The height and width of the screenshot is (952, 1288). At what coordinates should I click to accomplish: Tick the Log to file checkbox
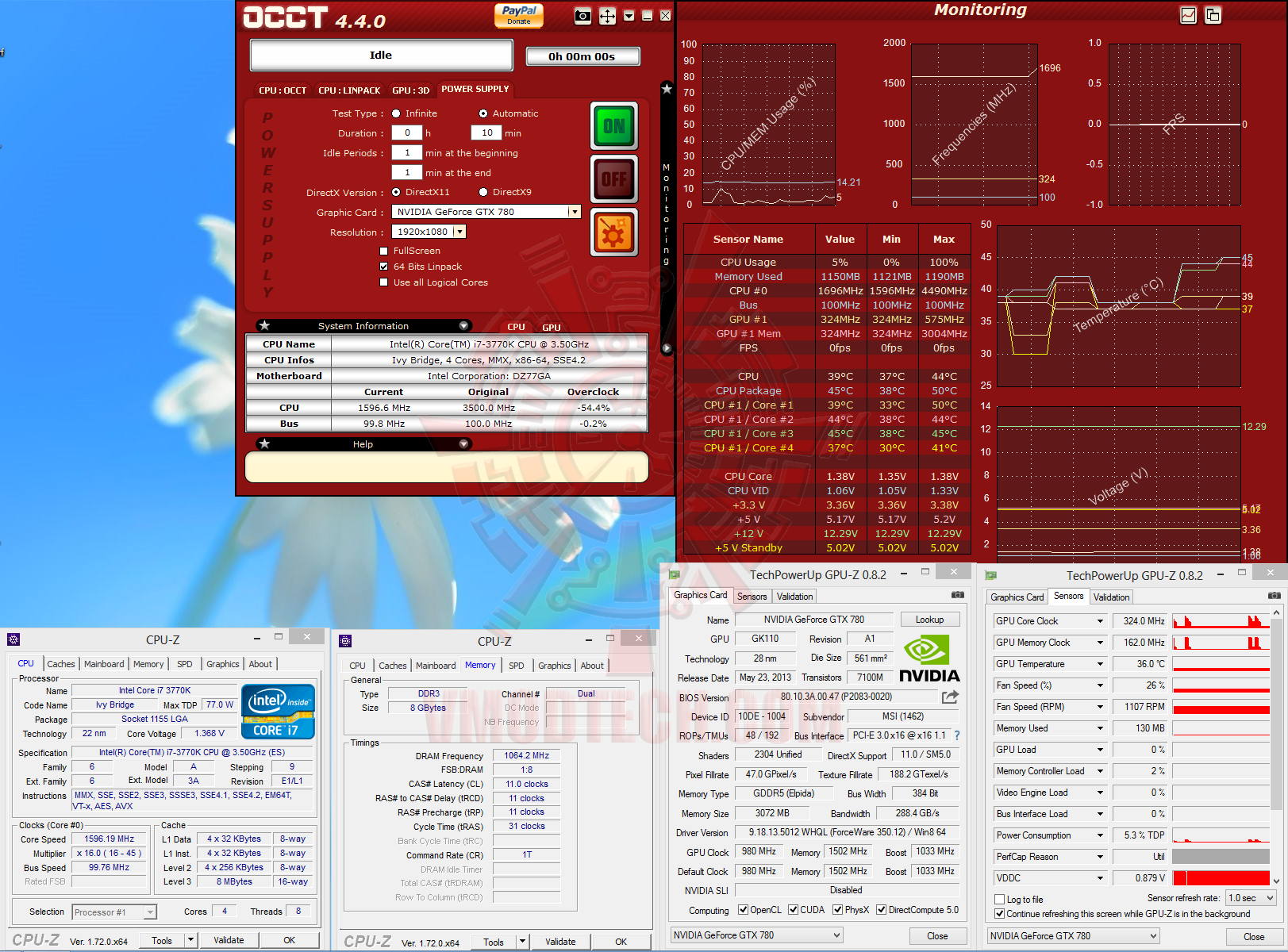pyautogui.click(x=1000, y=899)
